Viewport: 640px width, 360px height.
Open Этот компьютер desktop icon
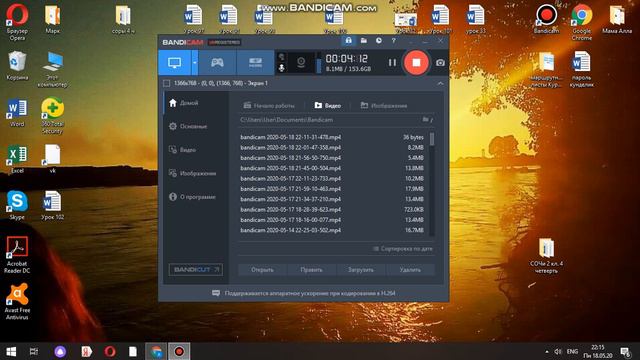pyautogui.click(x=52, y=69)
